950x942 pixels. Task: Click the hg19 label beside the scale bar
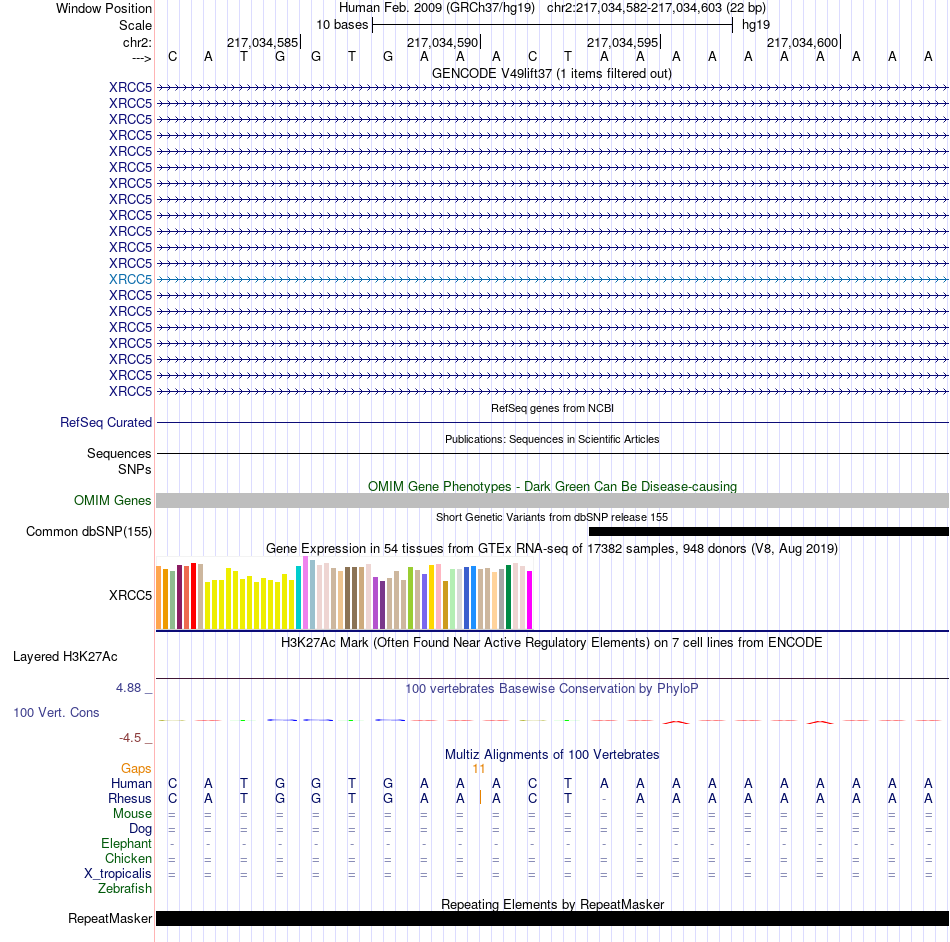click(756, 25)
